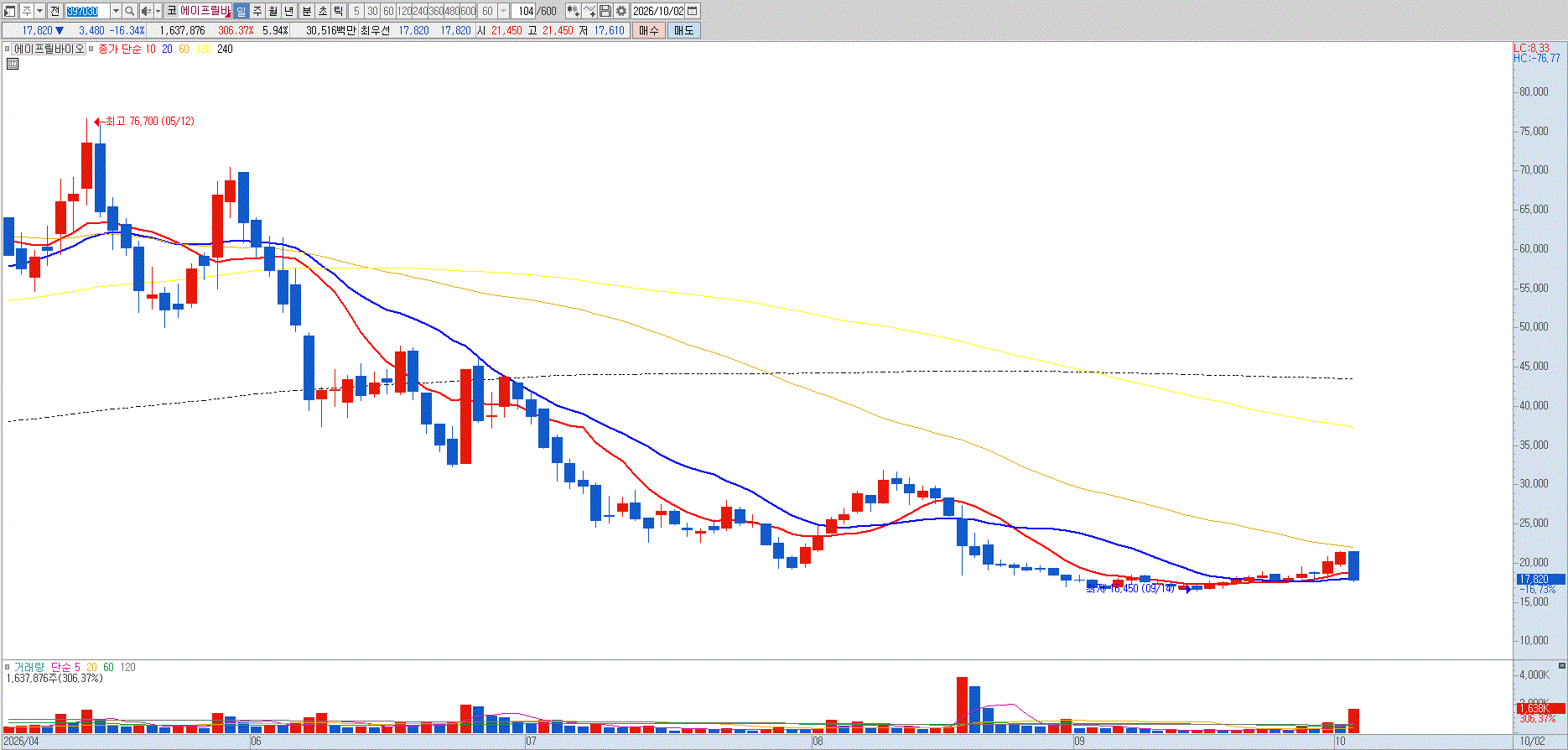Click the 매수 buy button
Viewport: 1568px width, 750px height.
(x=649, y=30)
